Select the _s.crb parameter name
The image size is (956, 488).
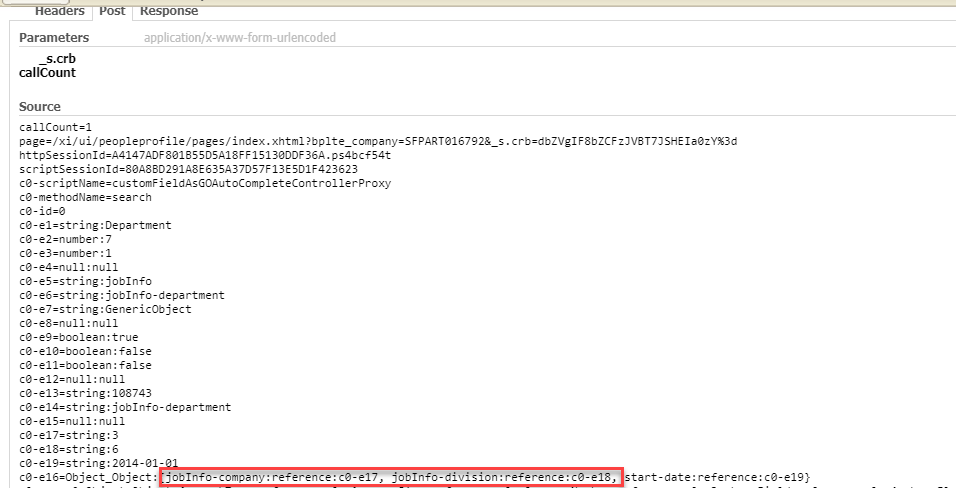coord(57,59)
